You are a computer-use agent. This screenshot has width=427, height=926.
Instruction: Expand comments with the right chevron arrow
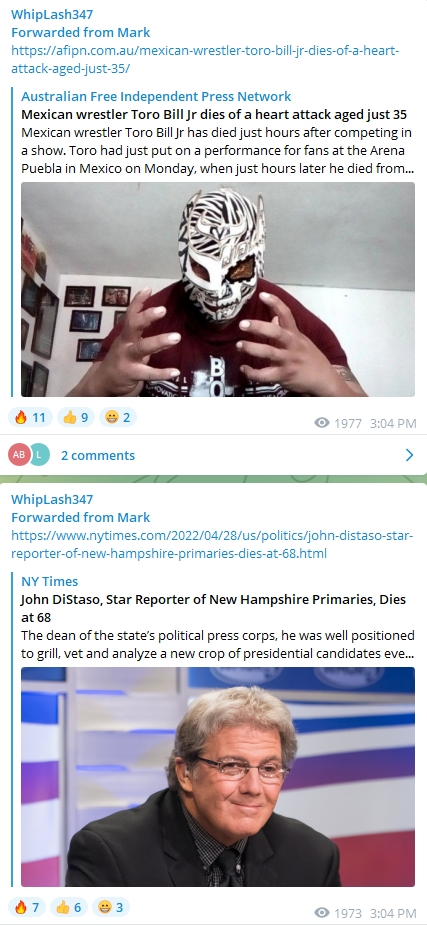409,455
